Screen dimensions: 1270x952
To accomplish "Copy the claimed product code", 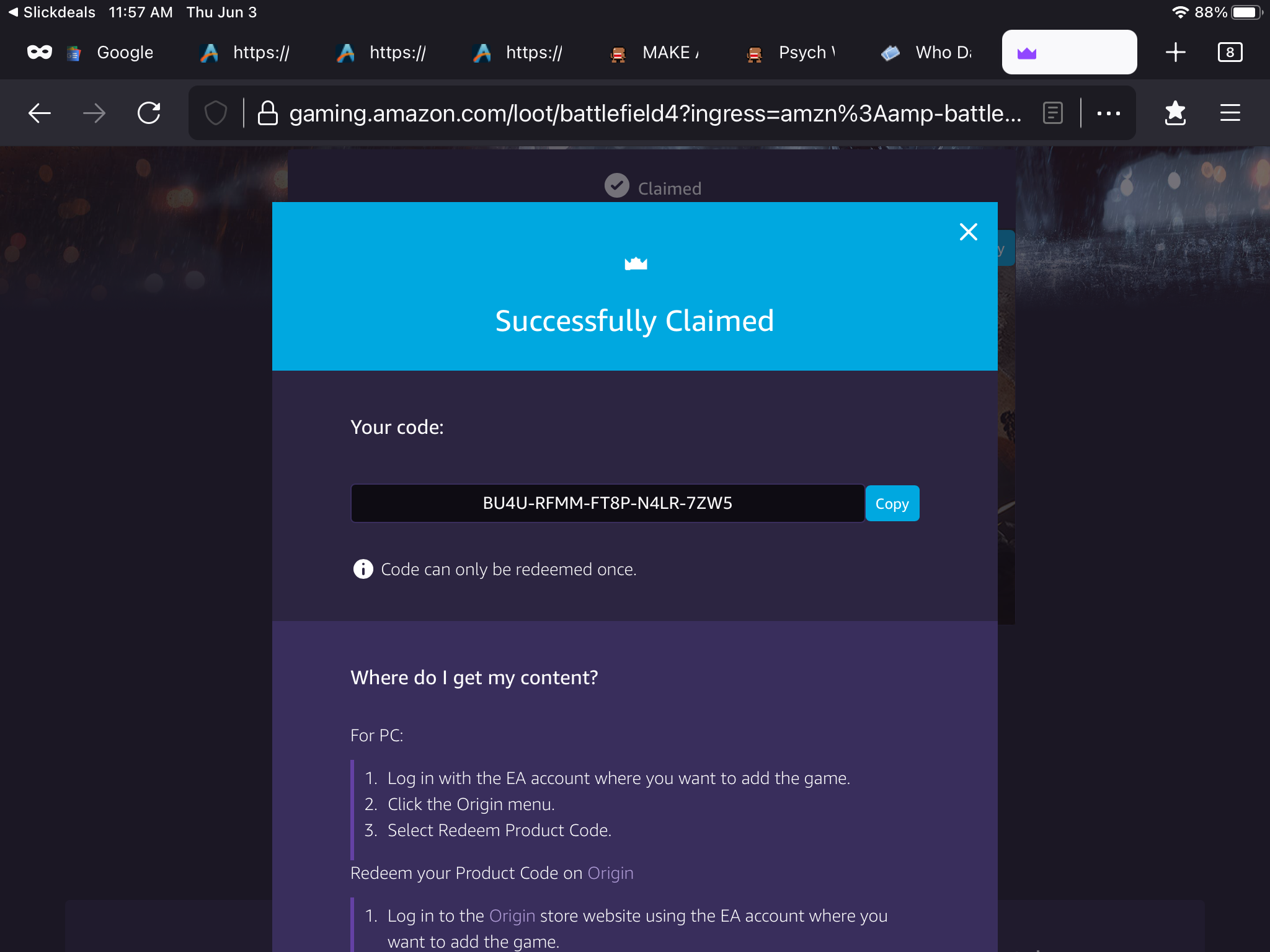I will click(892, 503).
